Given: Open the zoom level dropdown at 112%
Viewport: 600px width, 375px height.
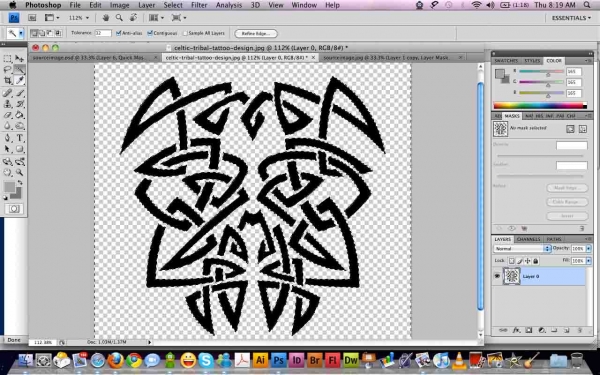Looking at the screenshot, I should tap(78, 18).
